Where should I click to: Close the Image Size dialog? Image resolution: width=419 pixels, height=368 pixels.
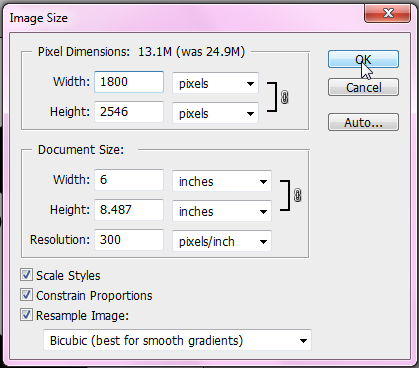[387, 14]
